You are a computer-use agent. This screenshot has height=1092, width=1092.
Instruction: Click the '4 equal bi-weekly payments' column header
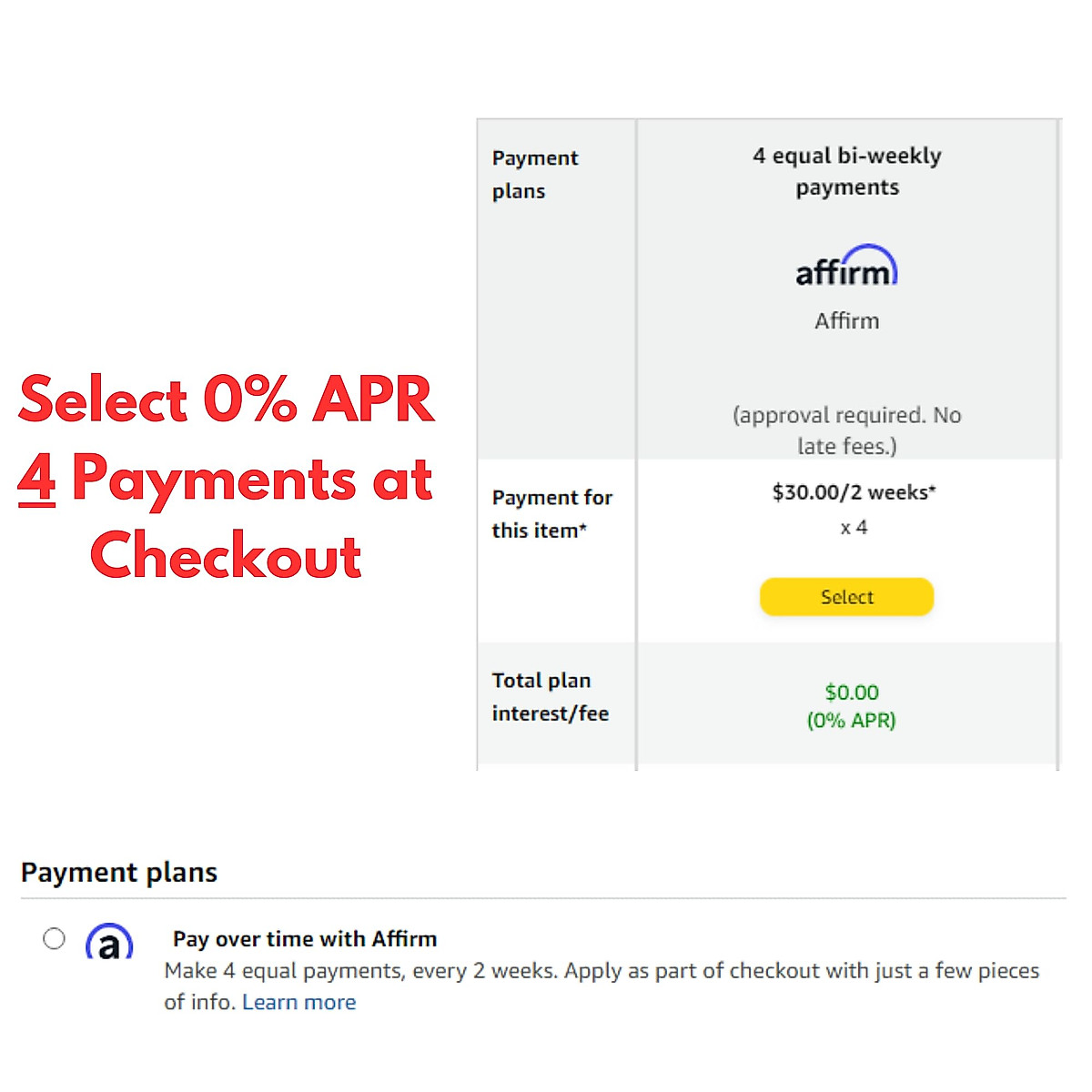coord(847,171)
